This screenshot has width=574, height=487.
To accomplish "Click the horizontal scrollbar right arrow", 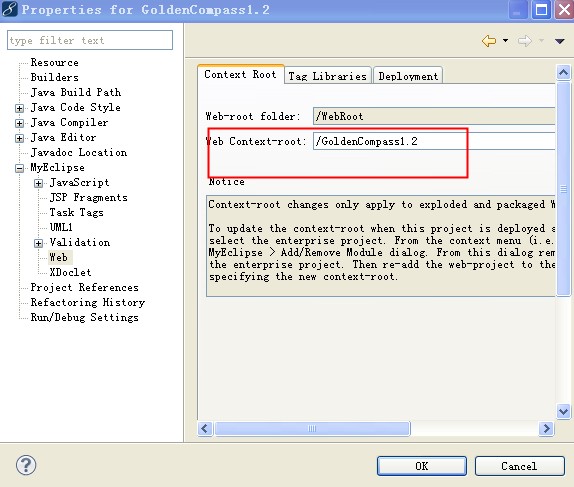I will [547, 428].
